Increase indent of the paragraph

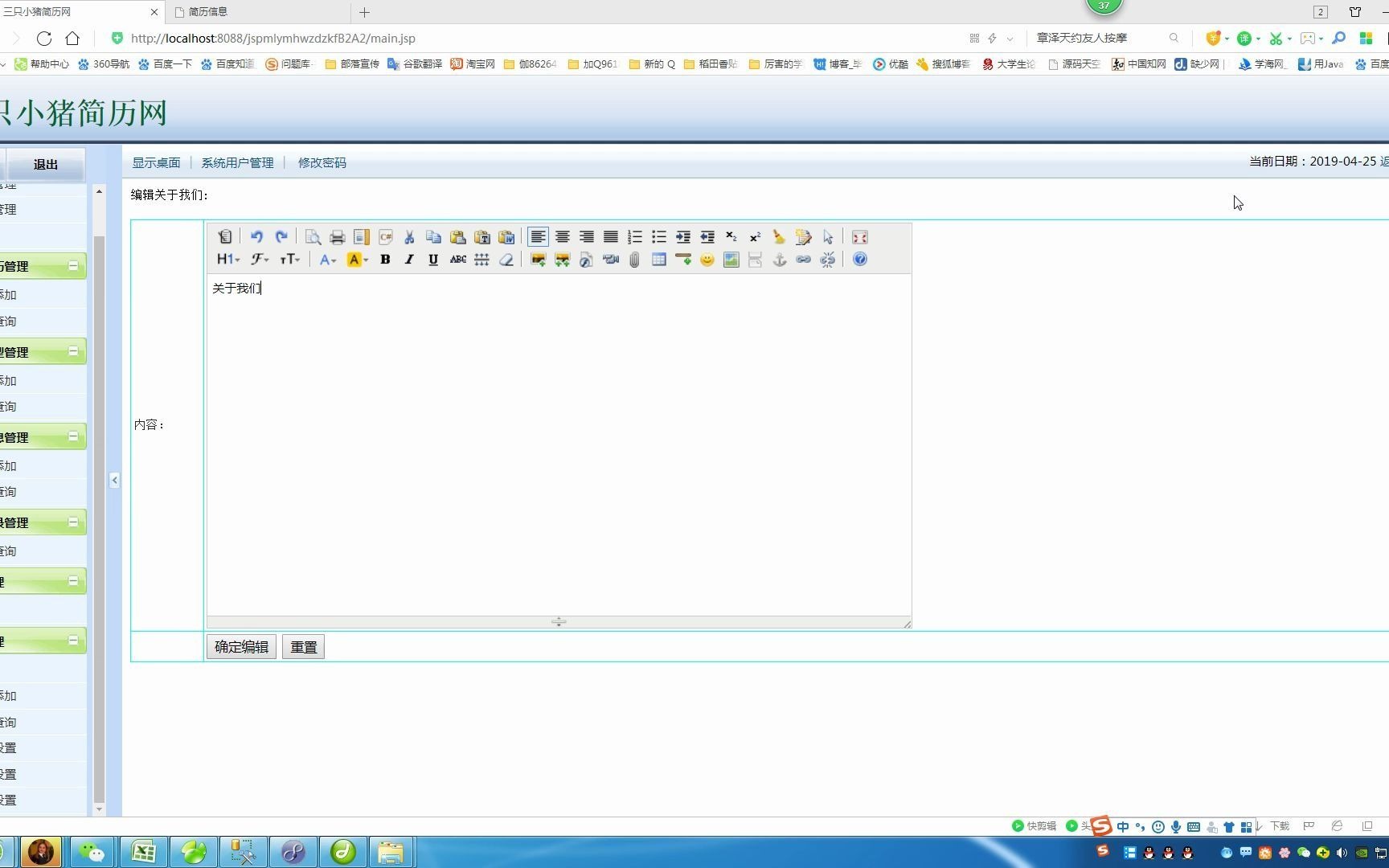(682, 237)
